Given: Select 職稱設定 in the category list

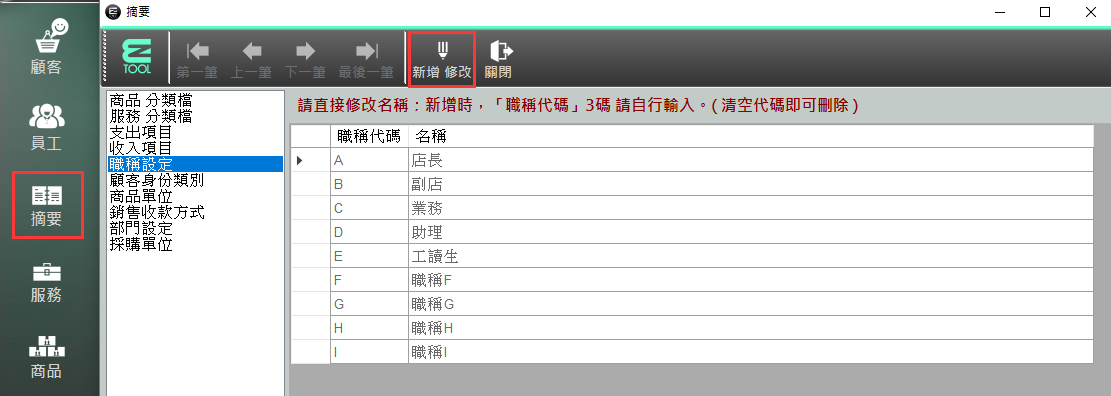Looking at the screenshot, I should 195,164.
